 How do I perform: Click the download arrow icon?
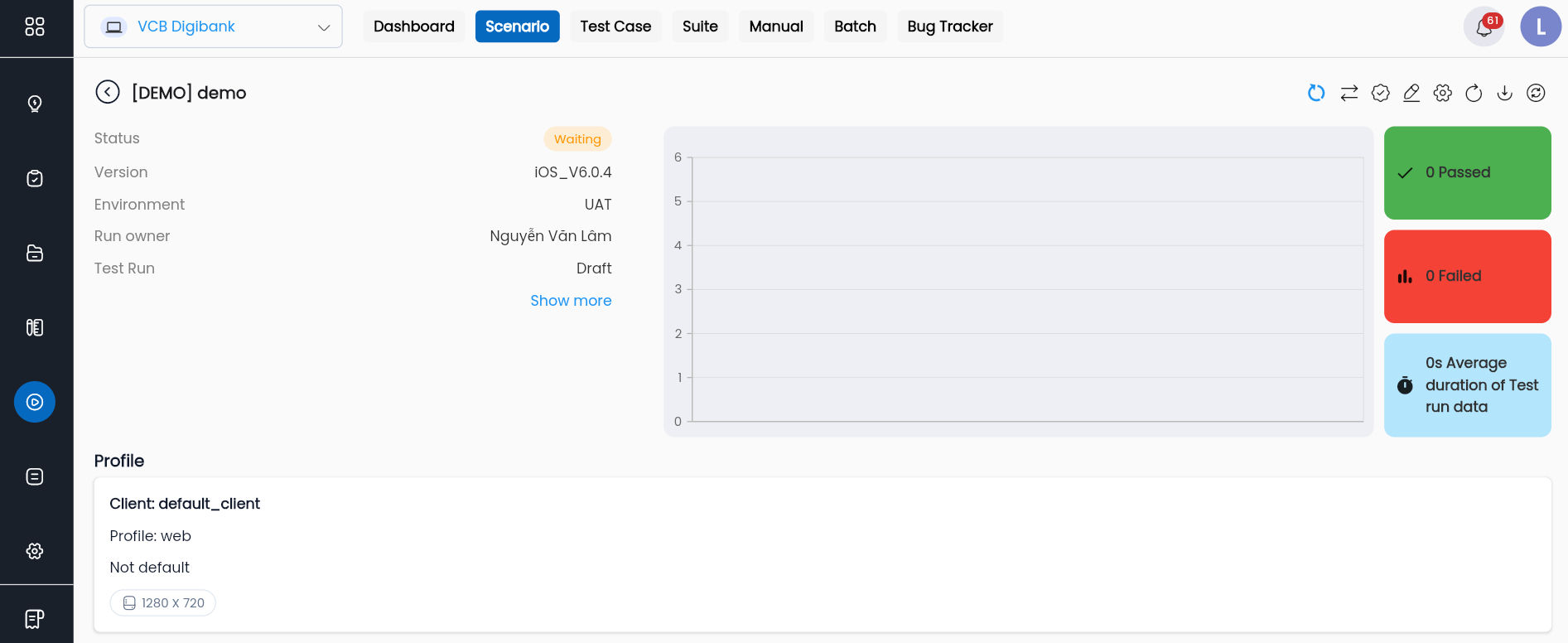pyautogui.click(x=1505, y=93)
